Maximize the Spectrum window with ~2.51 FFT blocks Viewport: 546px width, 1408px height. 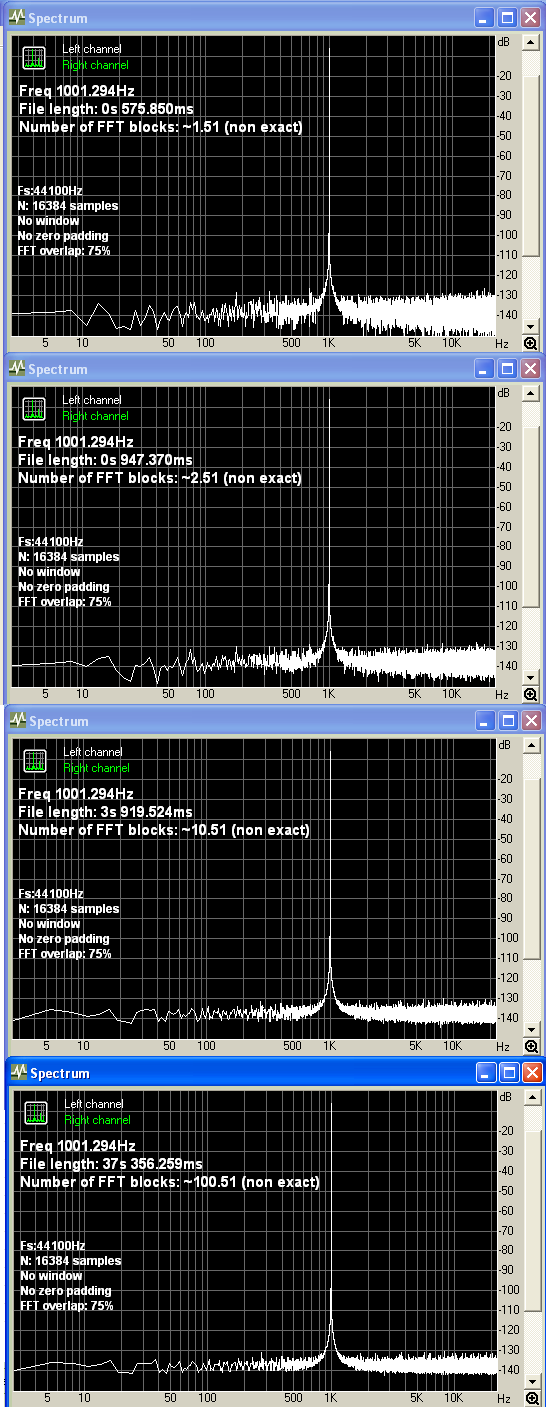507,369
